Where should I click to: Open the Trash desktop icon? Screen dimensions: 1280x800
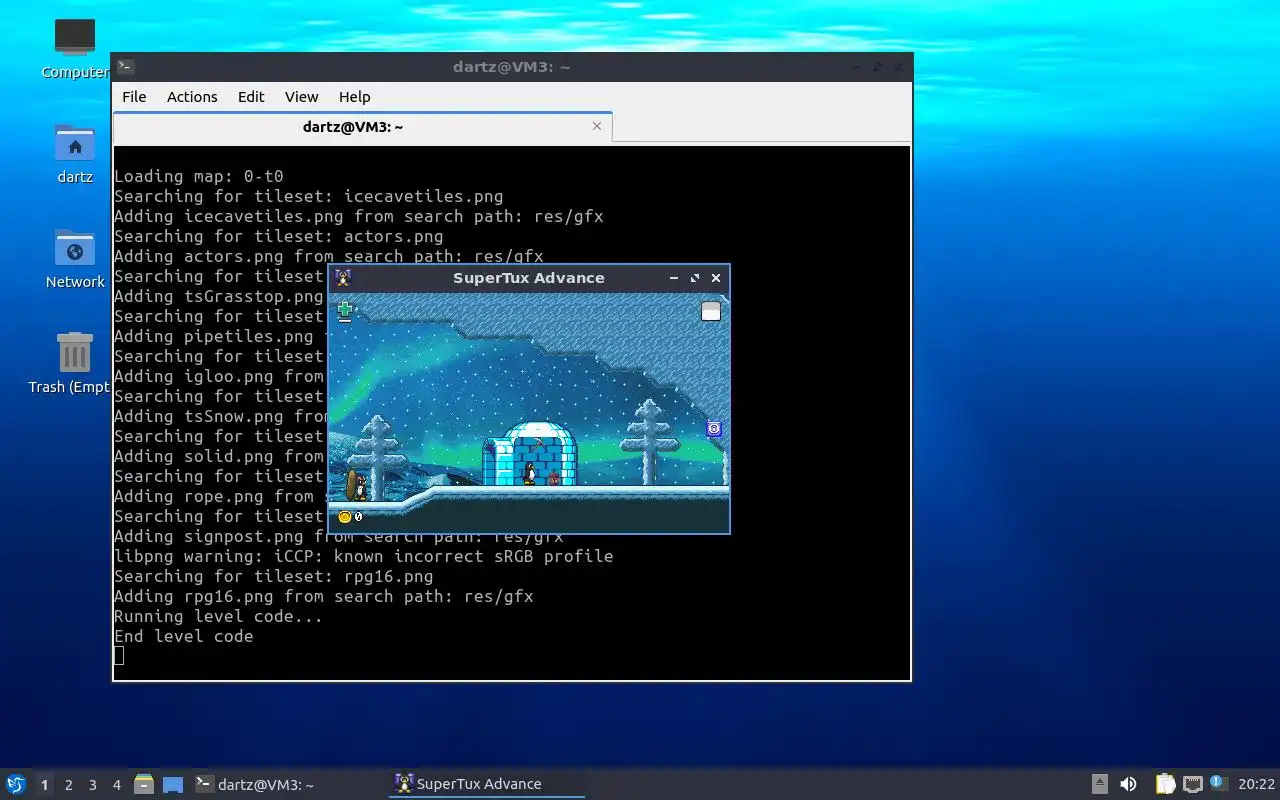(75, 362)
